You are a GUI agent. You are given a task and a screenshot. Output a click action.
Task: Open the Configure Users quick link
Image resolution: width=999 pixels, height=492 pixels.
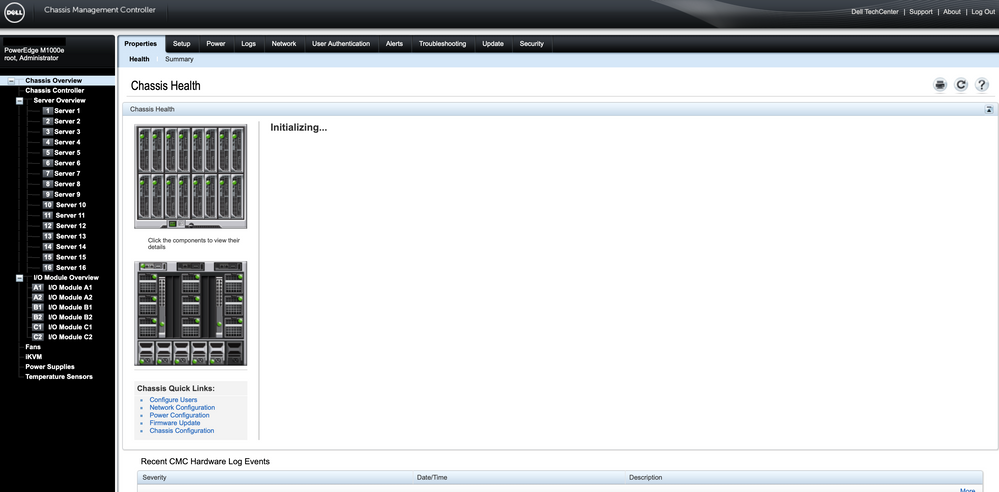pos(173,400)
